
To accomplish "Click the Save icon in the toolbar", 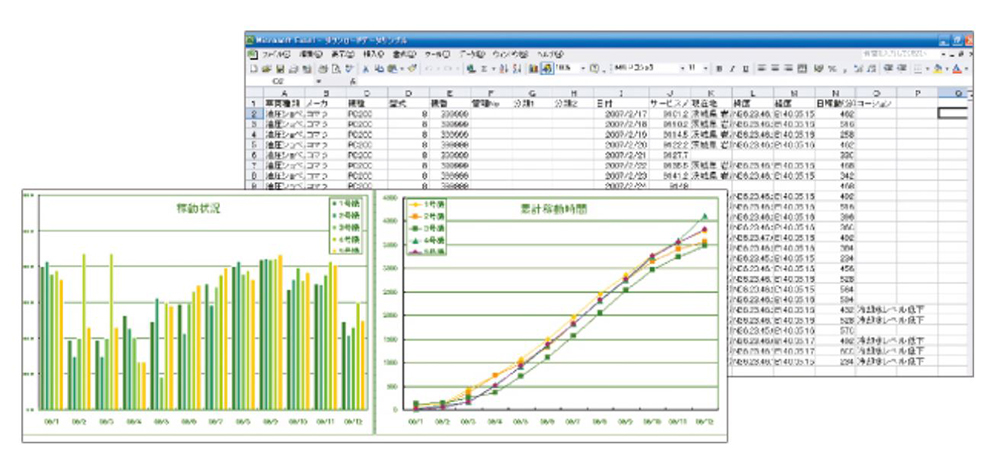I will [279, 69].
